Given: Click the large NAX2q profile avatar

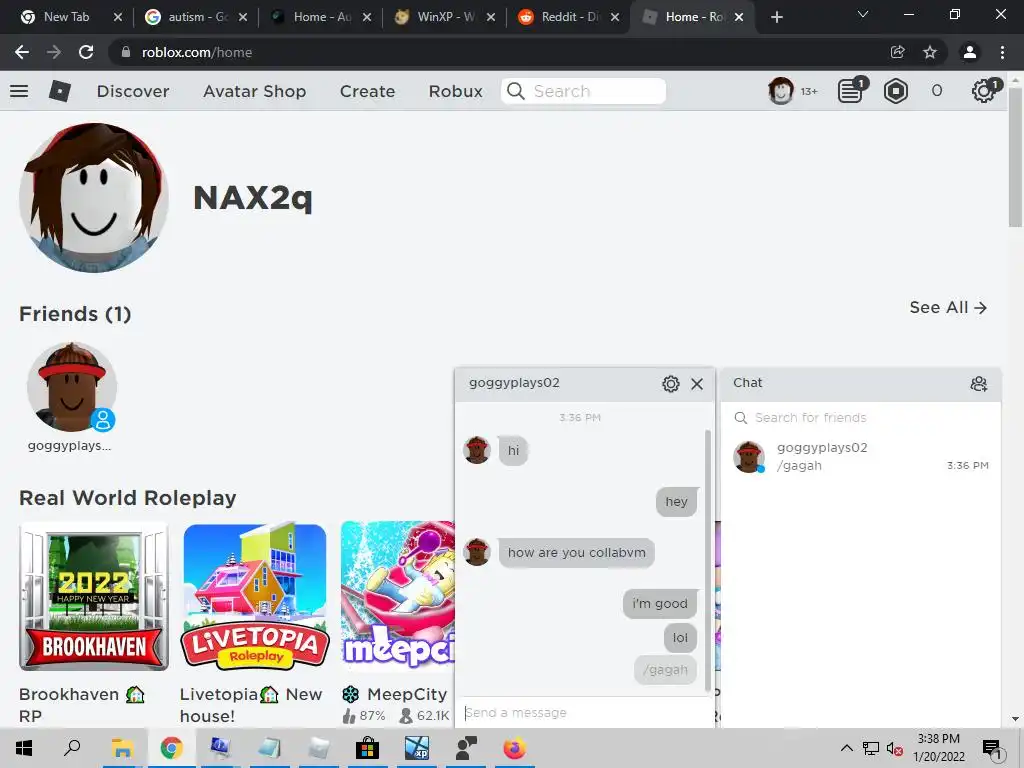Looking at the screenshot, I should click(94, 197).
